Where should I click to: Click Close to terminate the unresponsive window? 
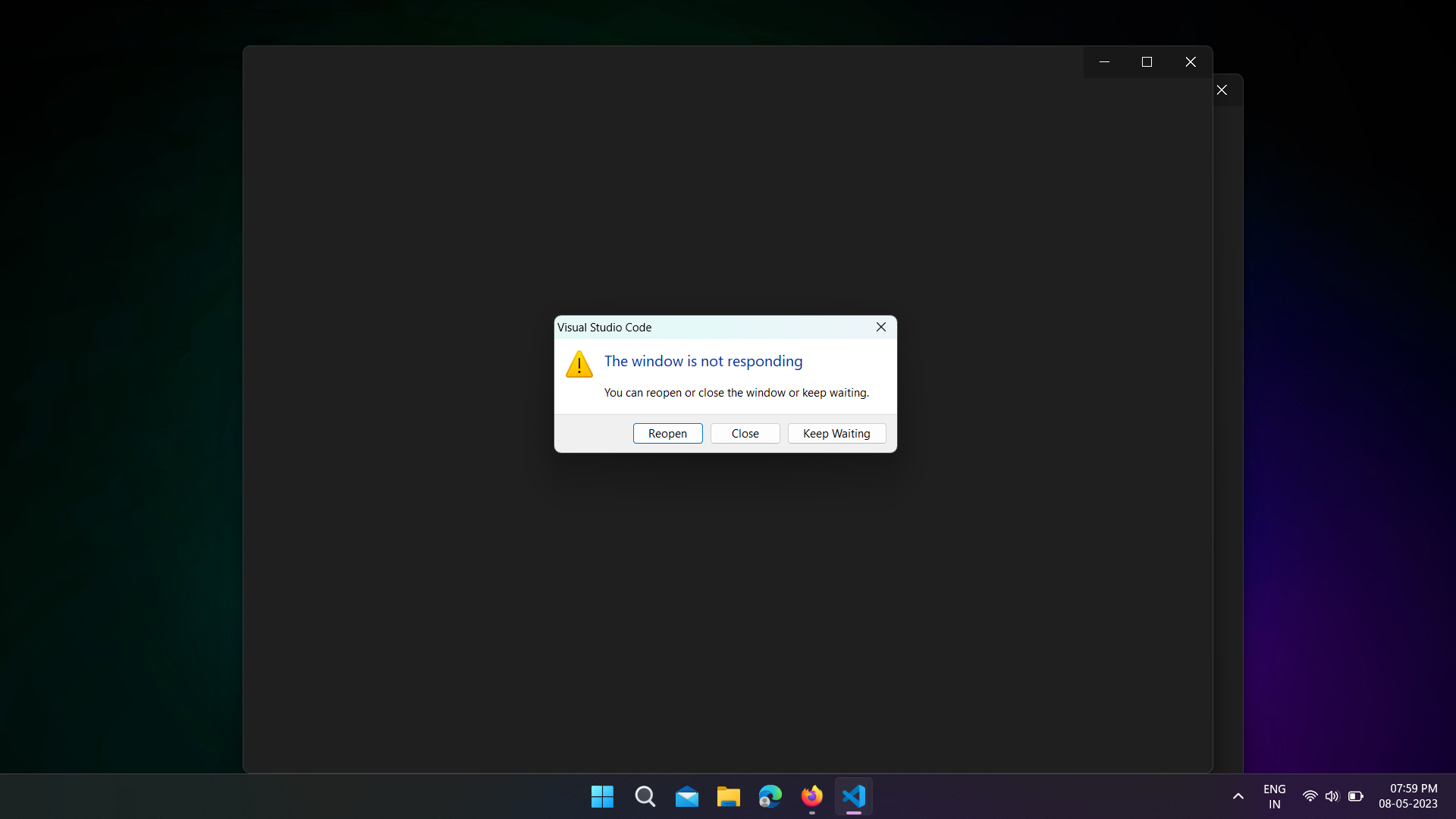click(745, 433)
